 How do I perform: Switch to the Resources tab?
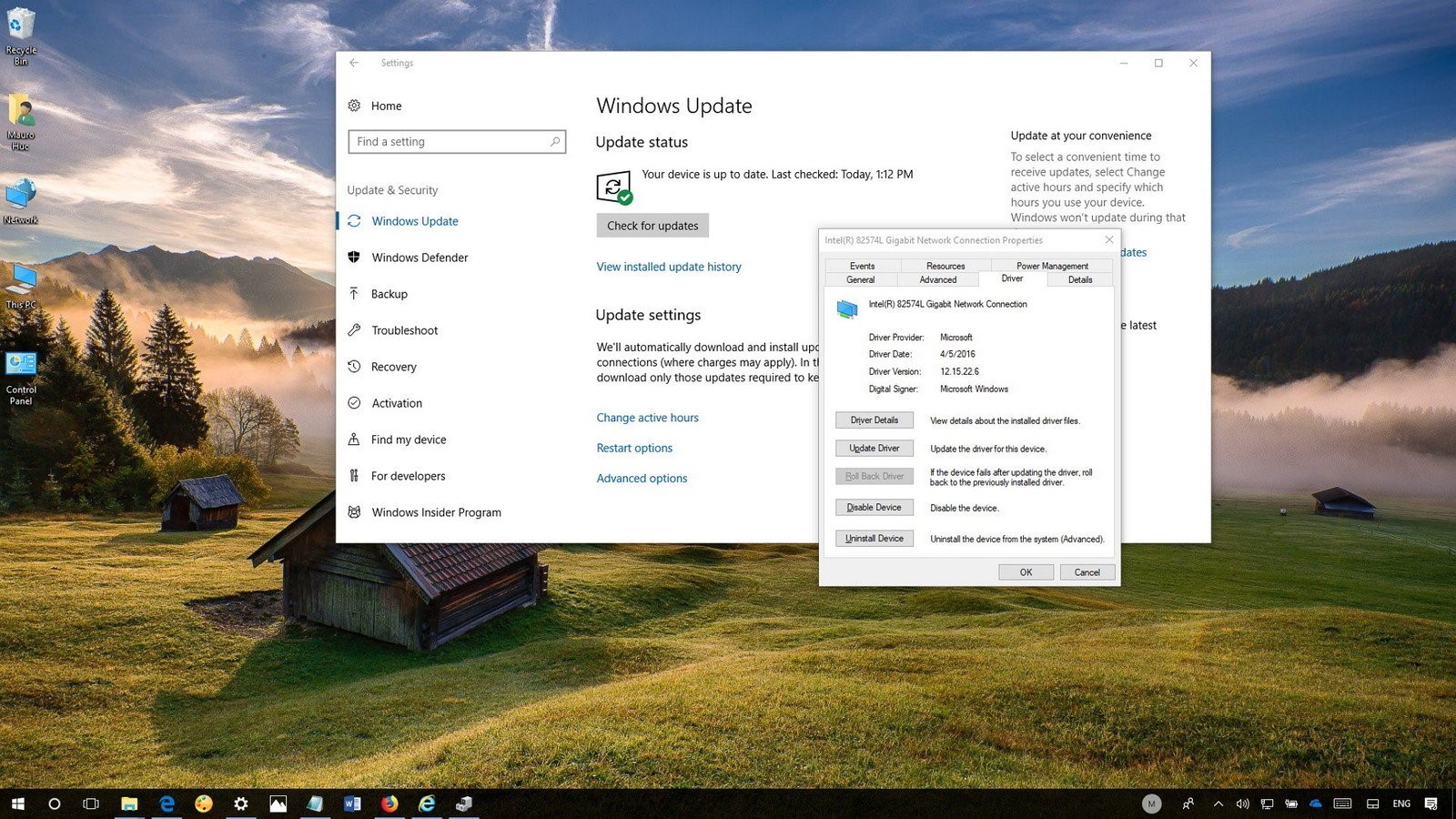click(x=945, y=266)
